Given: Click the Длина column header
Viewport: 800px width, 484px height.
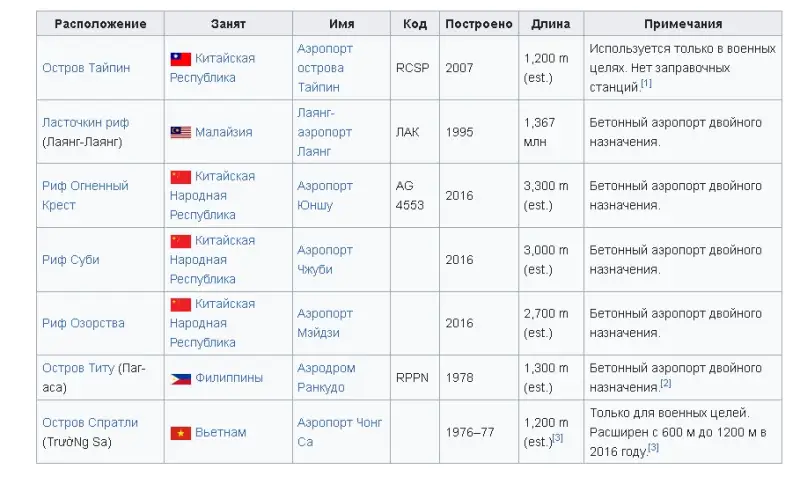Looking at the screenshot, I should point(551,24).
